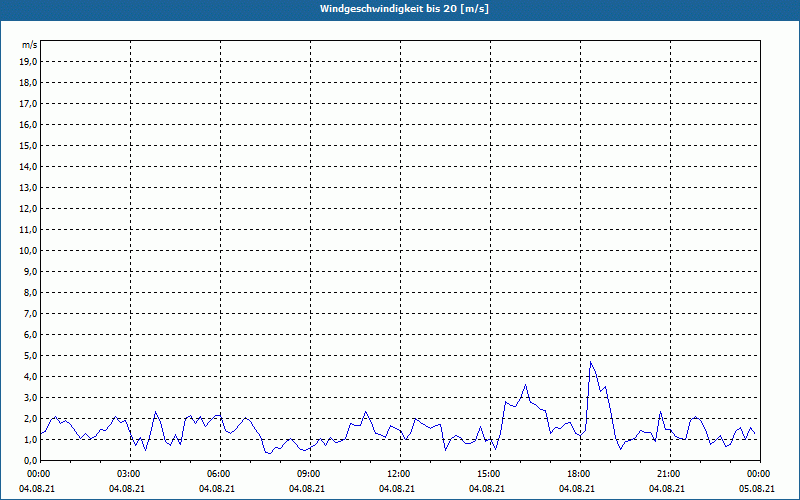Click the 13,0 y-axis label
The image size is (800, 500).
(x=28, y=187)
